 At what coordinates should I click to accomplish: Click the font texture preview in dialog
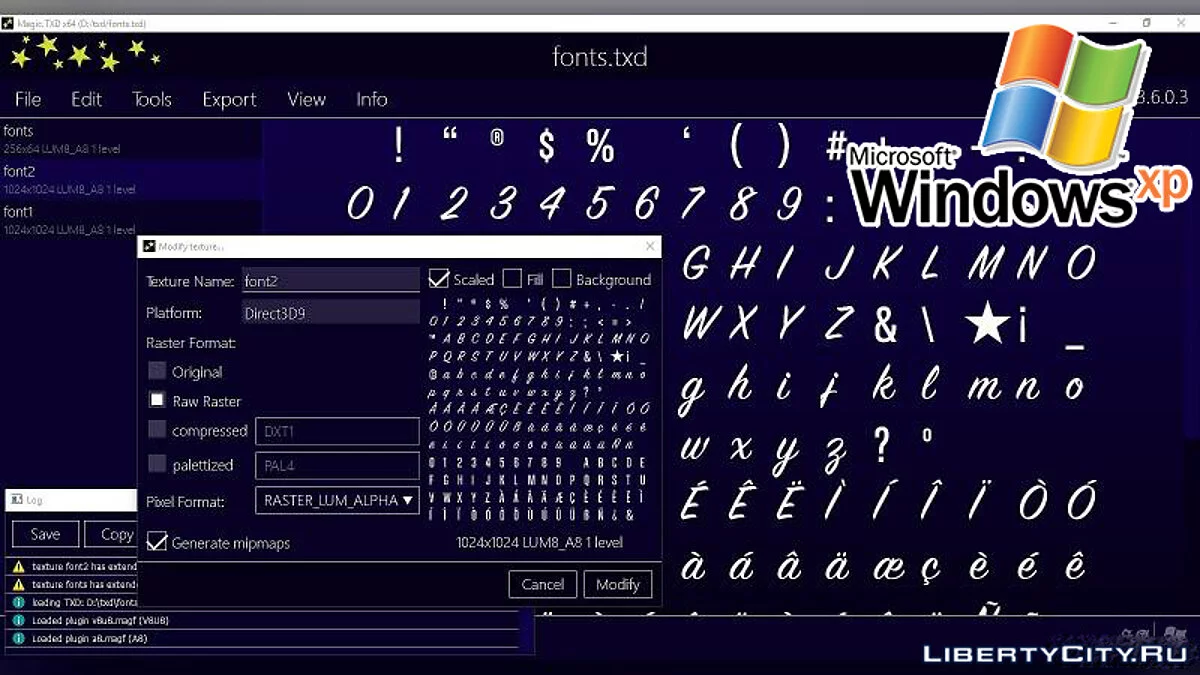539,409
